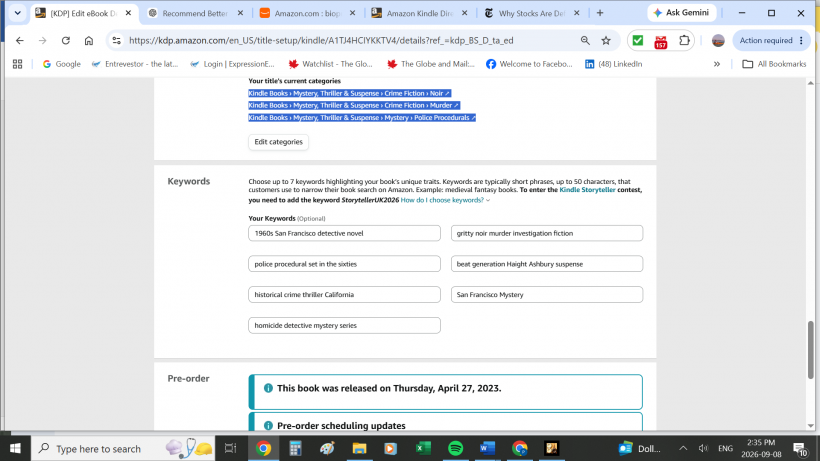The height and width of the screenshot is (461, 820).
Task: Open the Paint app in taskbar
Action: point(327,448)
